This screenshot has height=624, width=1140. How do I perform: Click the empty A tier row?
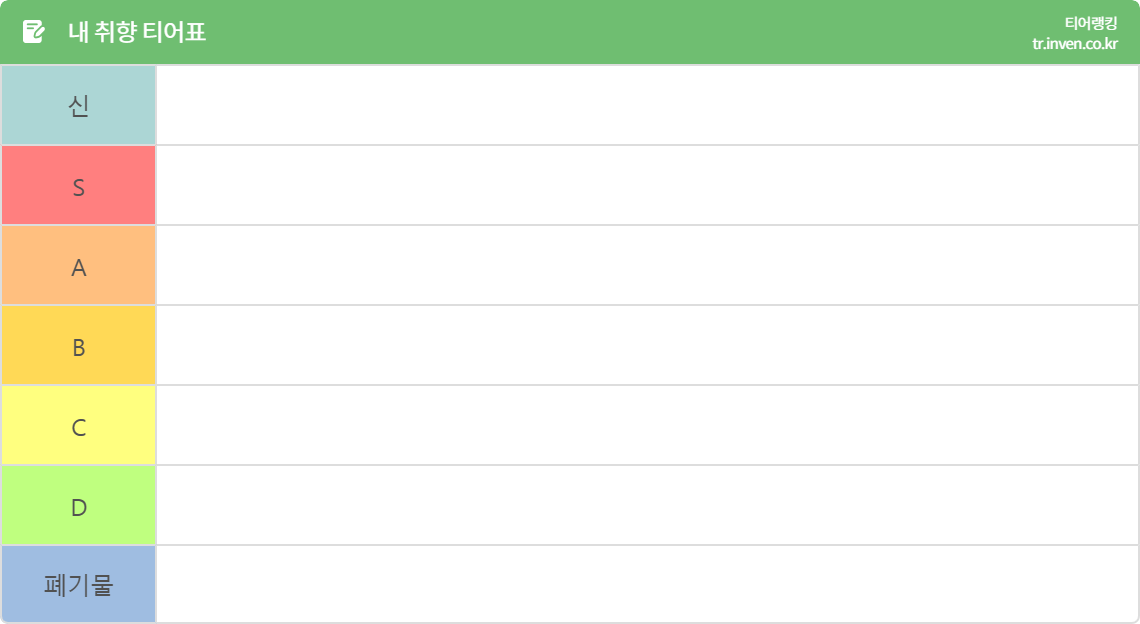click(x=647, y=265)
